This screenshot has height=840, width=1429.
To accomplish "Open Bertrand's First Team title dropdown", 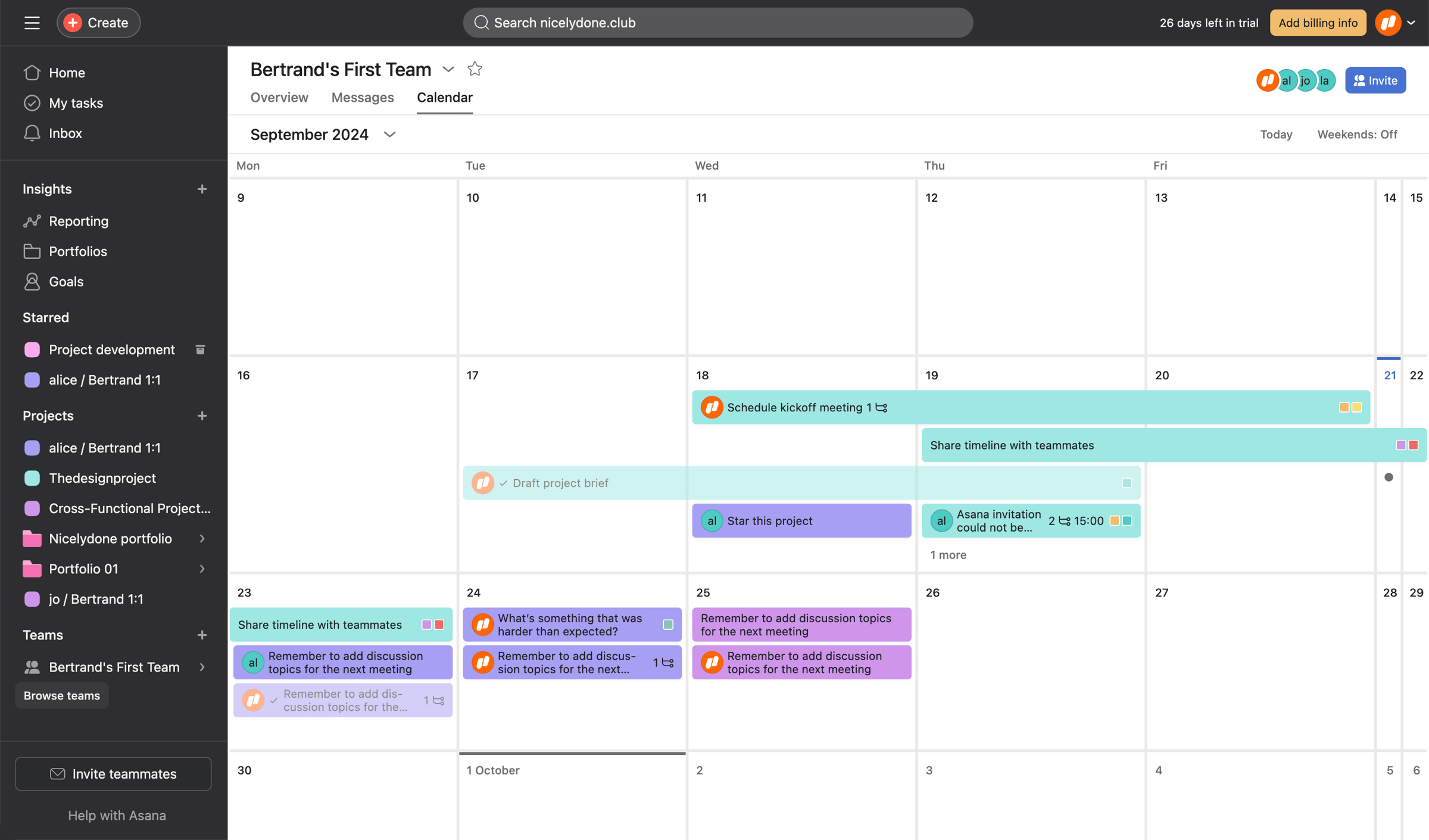I will 448,70.
